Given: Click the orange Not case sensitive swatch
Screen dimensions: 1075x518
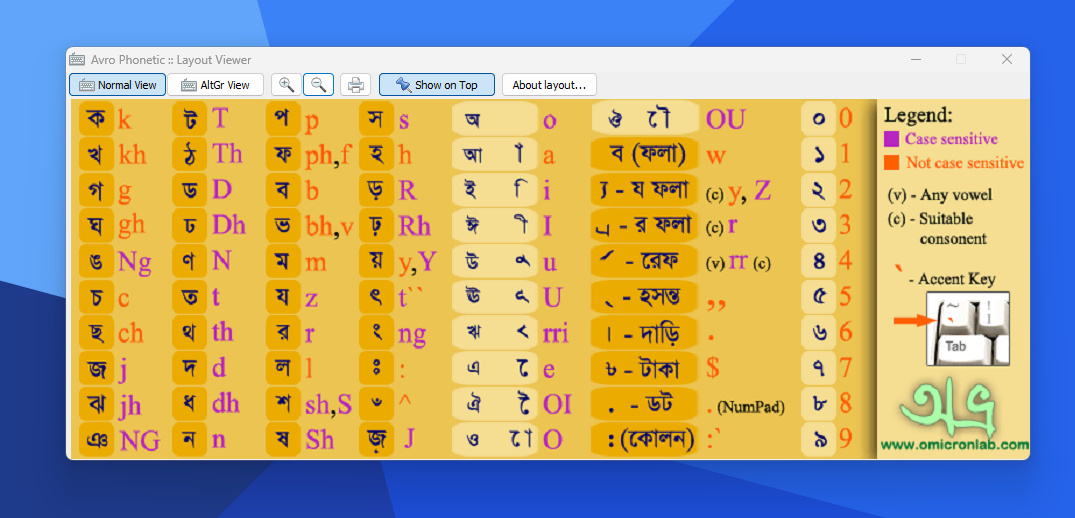Looking at the screenshot, I should [x=891, y=162].
